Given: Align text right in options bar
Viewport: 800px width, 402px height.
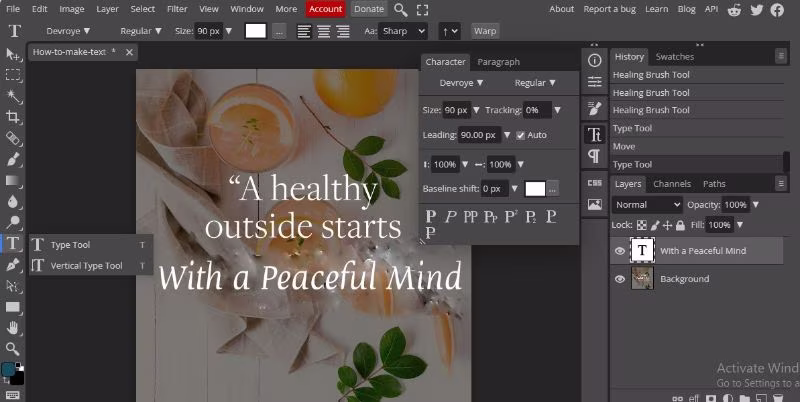Looking at the screenshot, I should pyautogui.click(x=343, y=31).
